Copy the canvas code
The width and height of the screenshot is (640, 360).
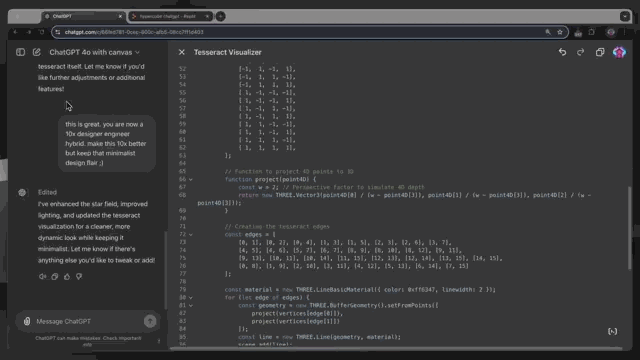(x=600, y=52)
